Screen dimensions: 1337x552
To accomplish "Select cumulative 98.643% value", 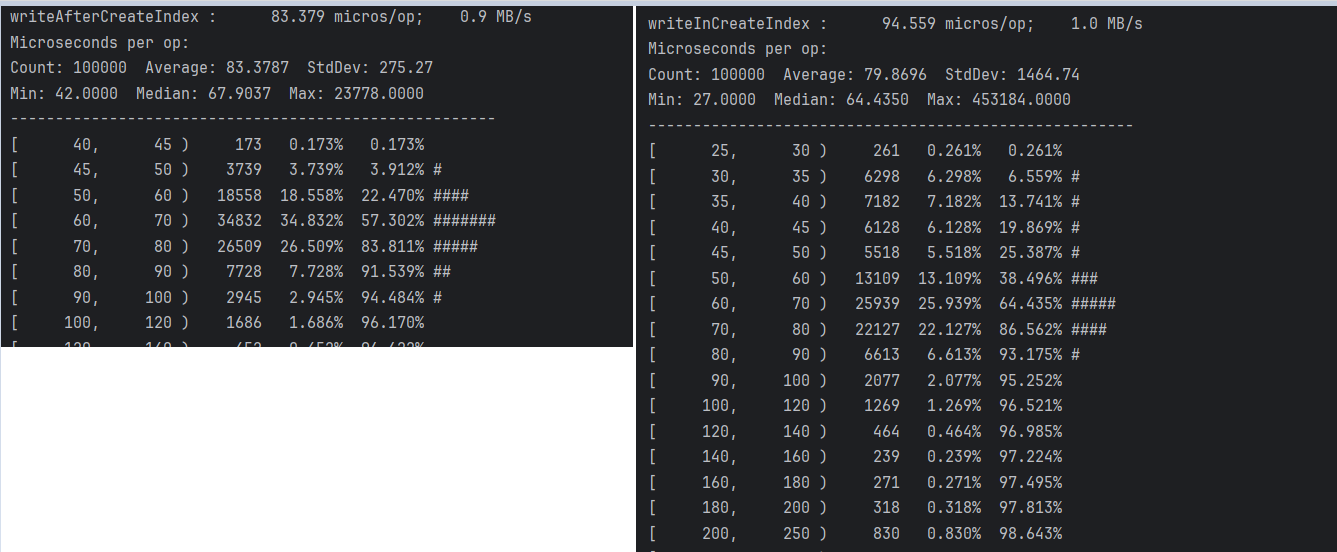I will click(x=1030, y=534).
